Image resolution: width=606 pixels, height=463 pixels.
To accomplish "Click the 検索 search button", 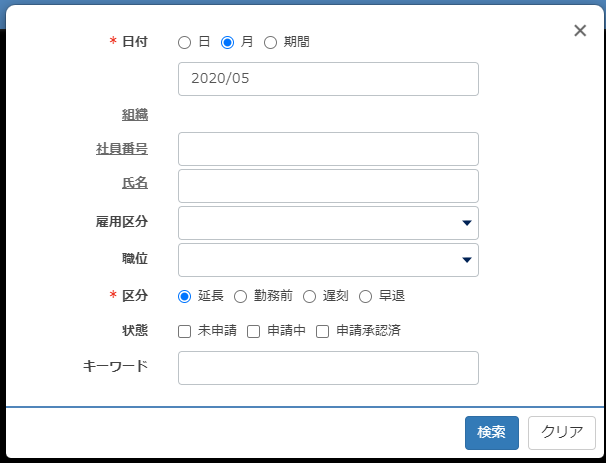I will point(492,432).
